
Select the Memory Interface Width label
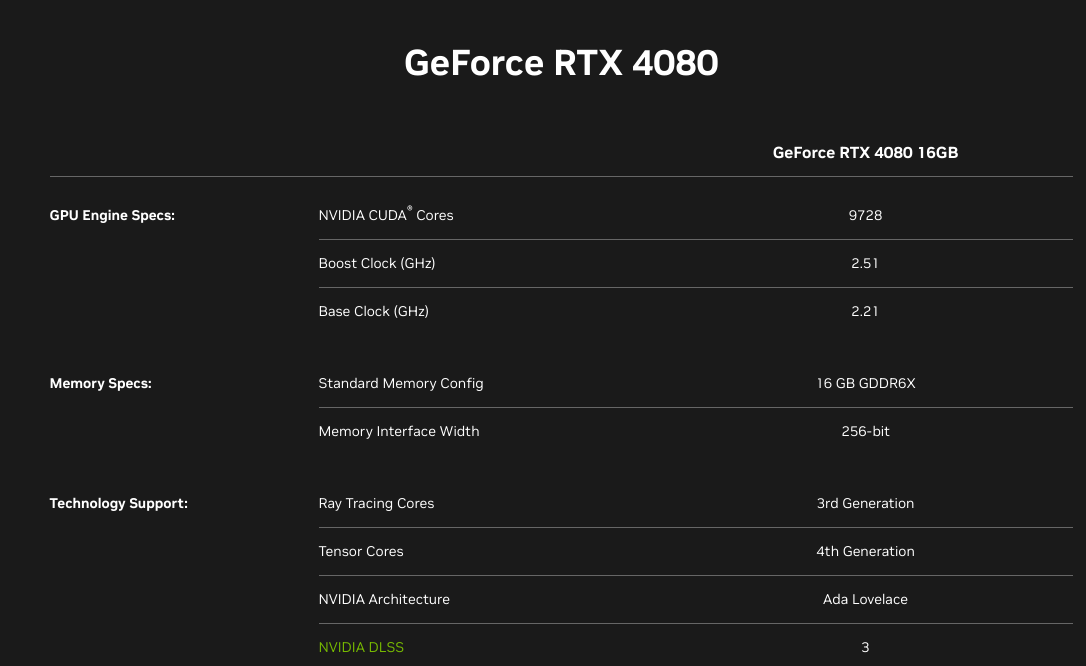(x=398, y=431)
